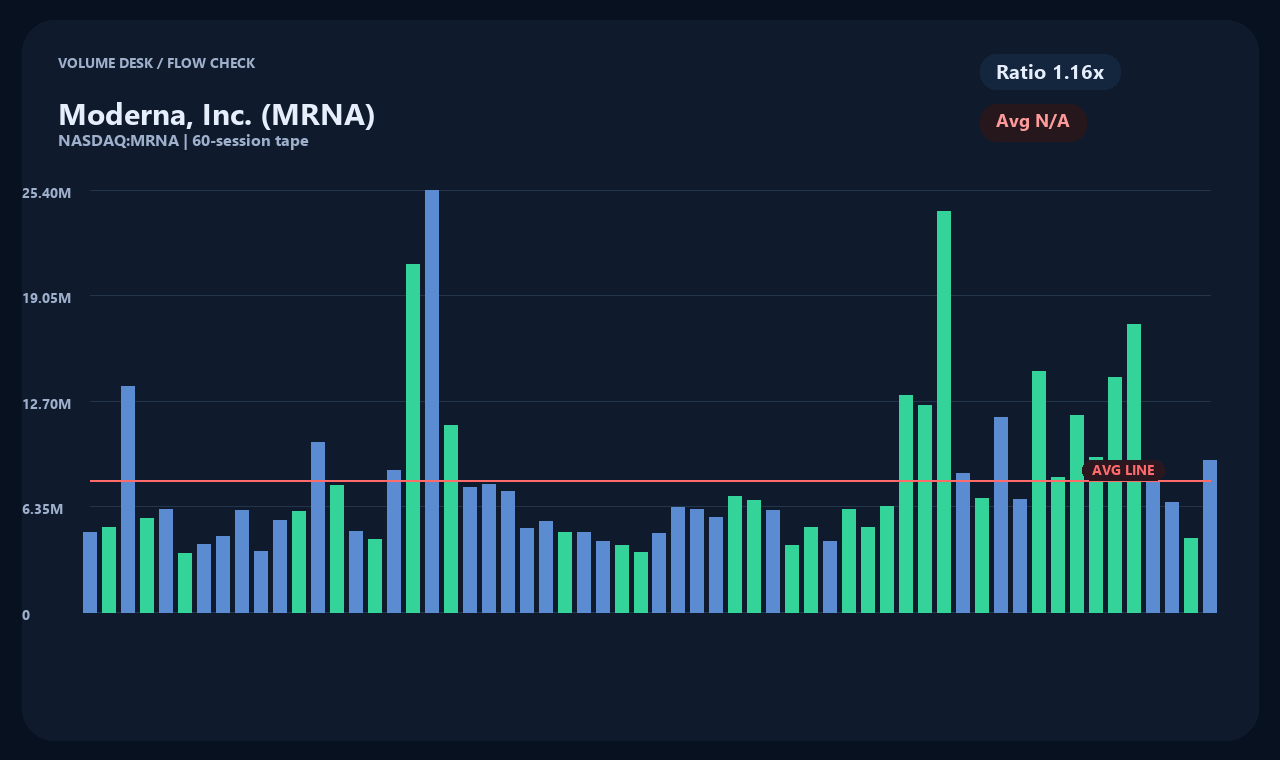The image size is (1280, 760).
Task: Select the very first leftmost session bar
Action: 90,572
